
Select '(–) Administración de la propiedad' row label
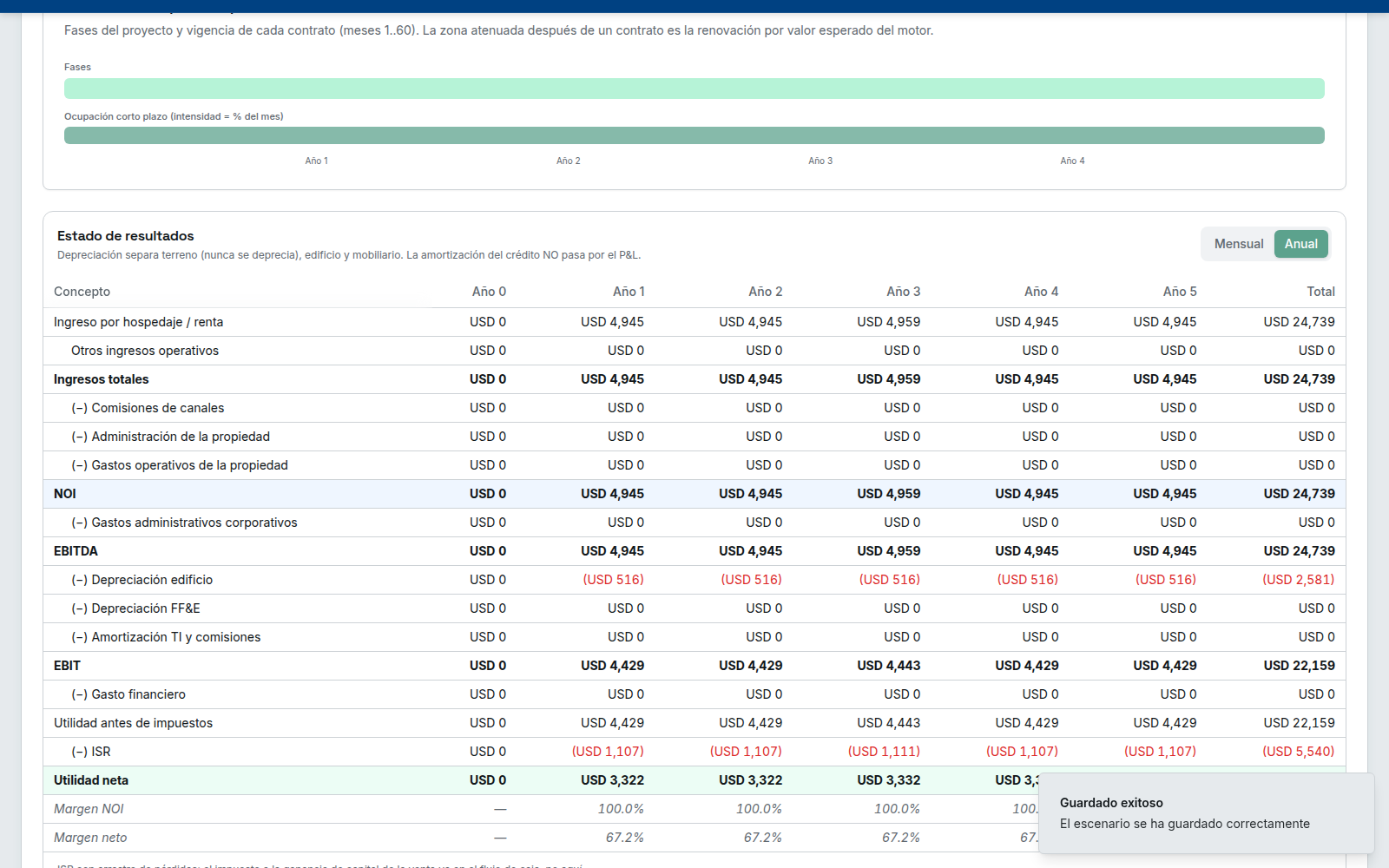coord(170,437)
